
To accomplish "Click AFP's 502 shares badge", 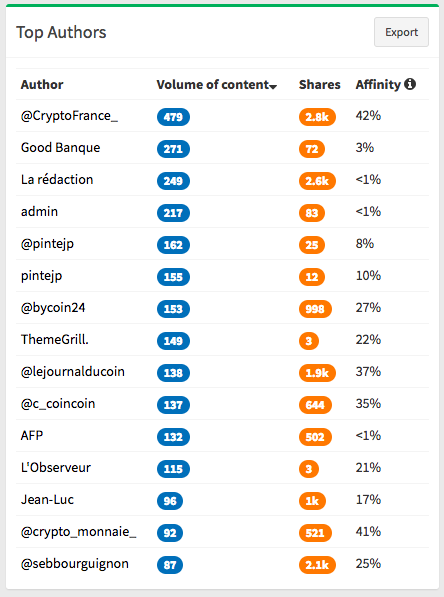I will pos(315,436).
